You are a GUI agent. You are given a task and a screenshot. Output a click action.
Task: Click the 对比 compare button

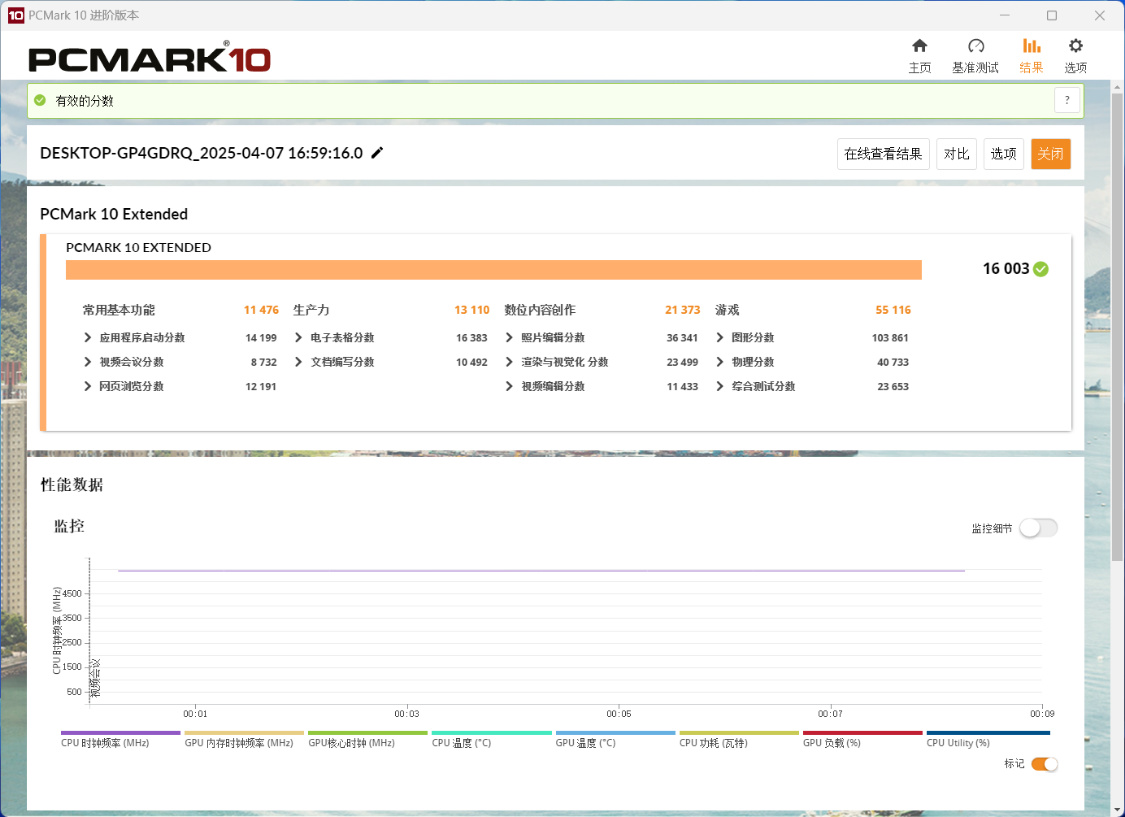(956, 154)
